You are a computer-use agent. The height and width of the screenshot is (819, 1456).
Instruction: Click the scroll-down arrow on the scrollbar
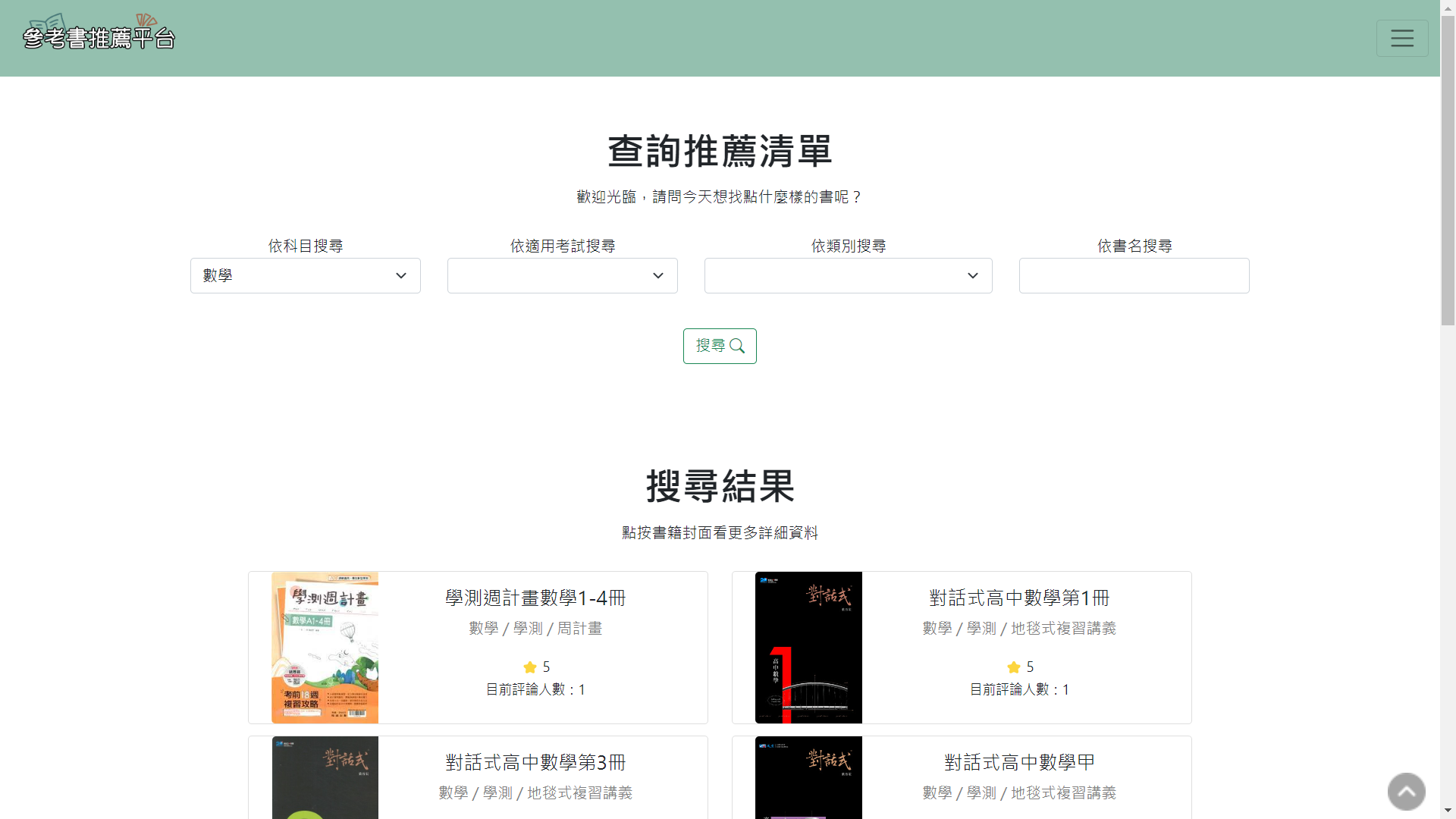1448,811
